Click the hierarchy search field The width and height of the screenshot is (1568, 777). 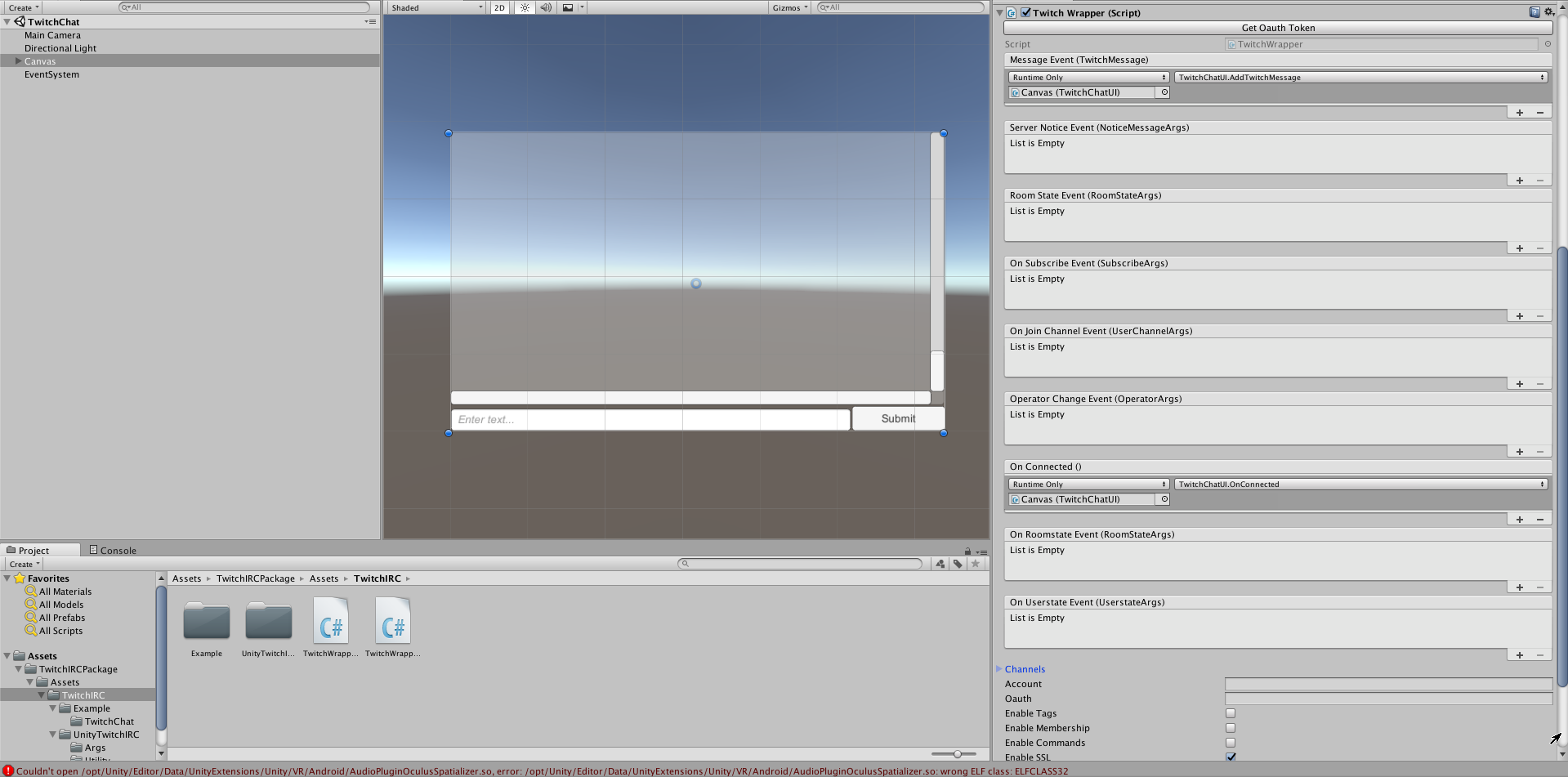[244, 7]
